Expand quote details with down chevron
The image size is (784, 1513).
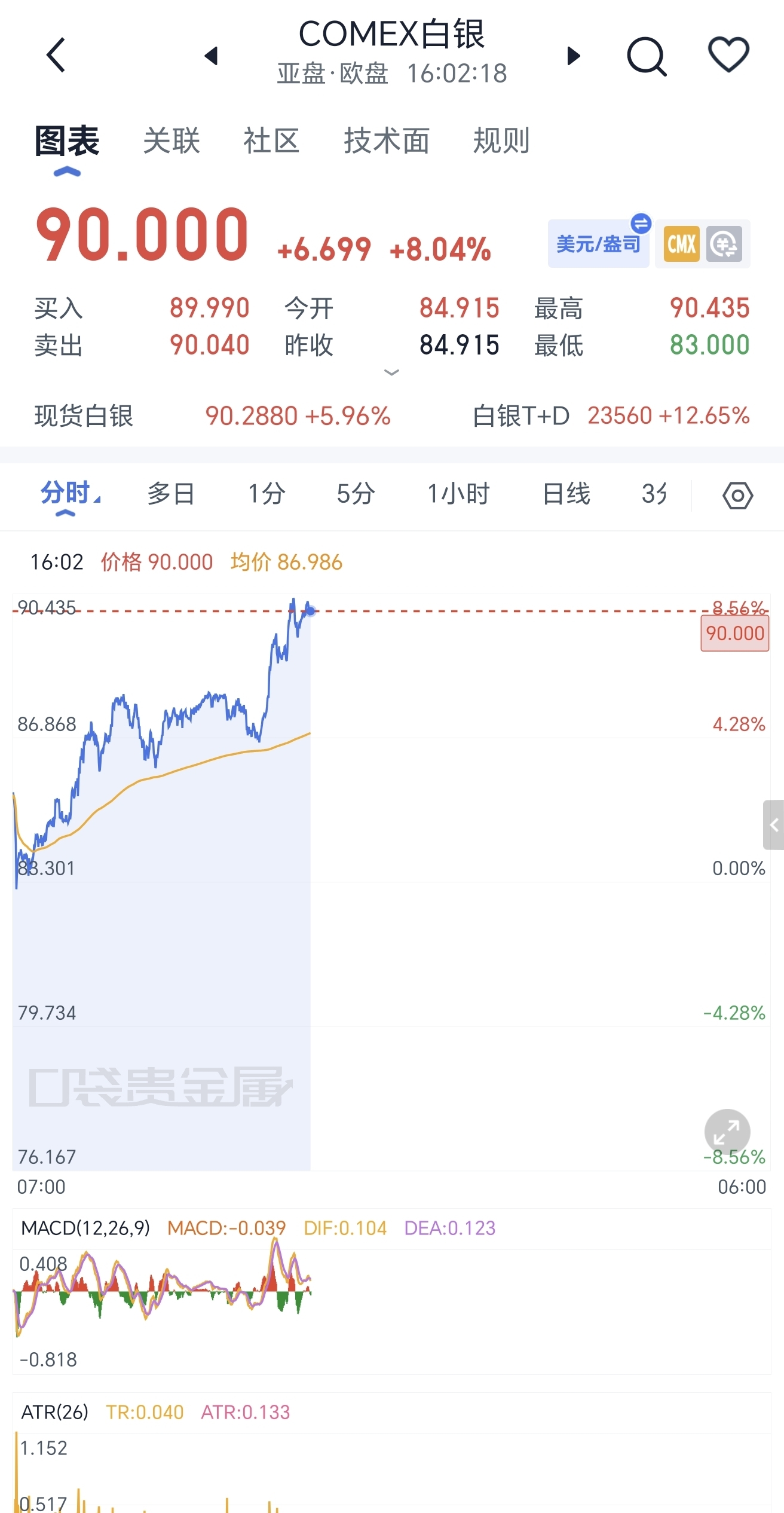391,372
